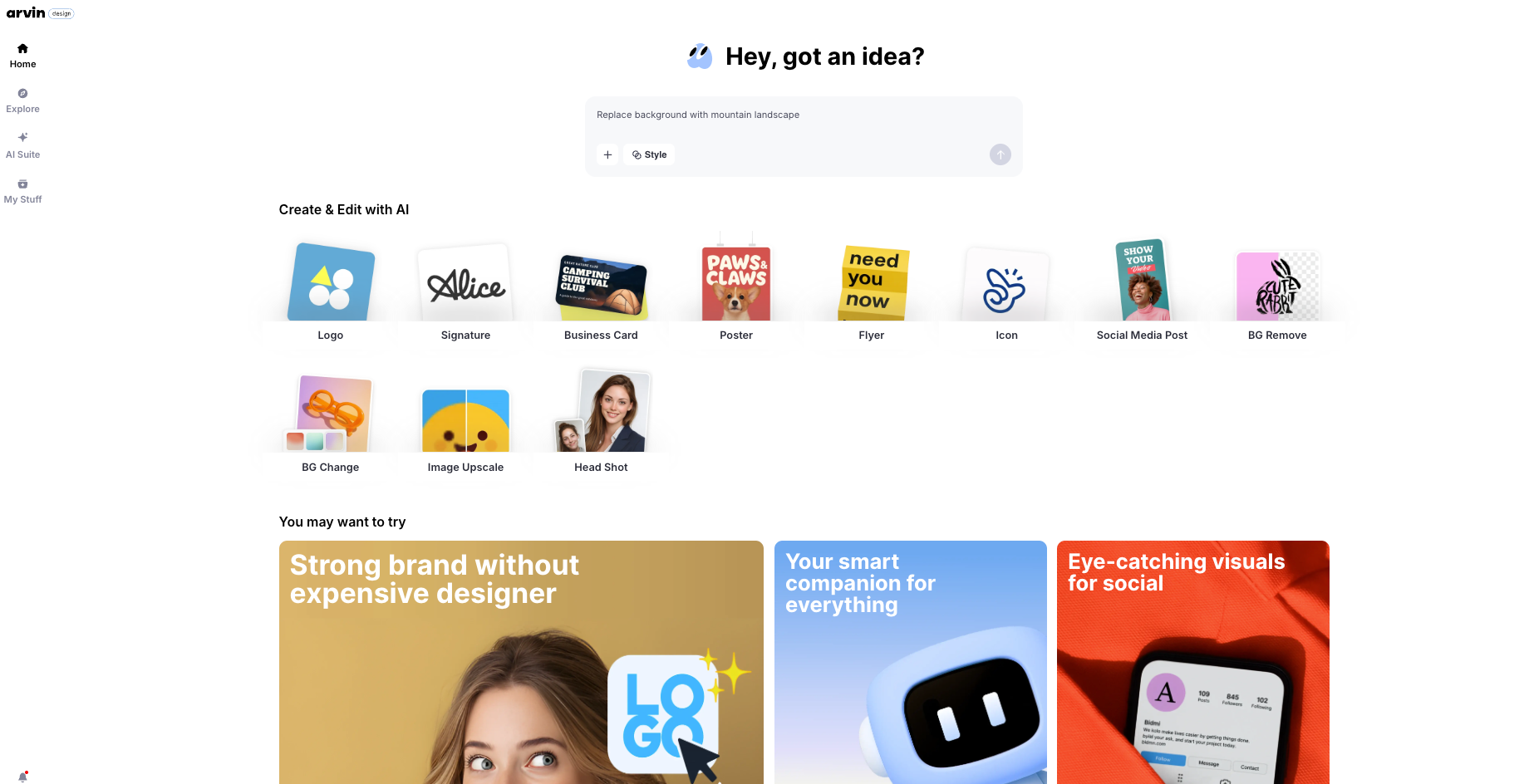Open the Style selector
The image size is (1524, 784).
click(x=649, y=154)
